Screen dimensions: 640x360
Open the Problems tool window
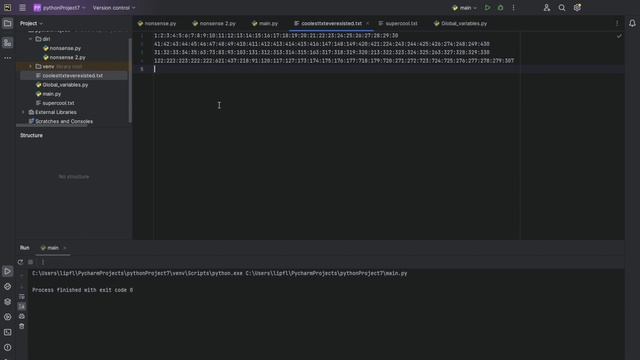click(x=7, y=347)
